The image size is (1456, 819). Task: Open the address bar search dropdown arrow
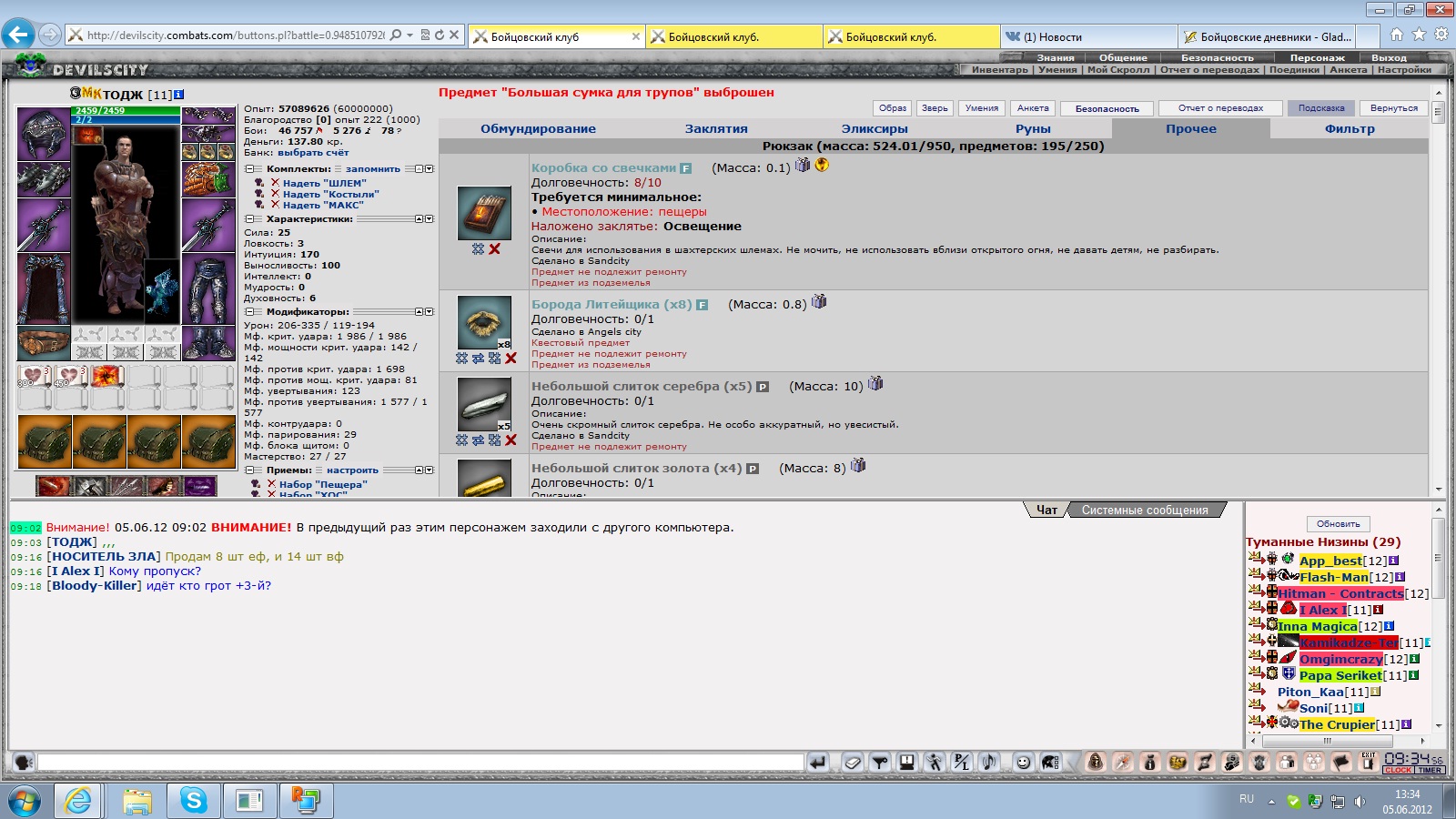[409, 35]
